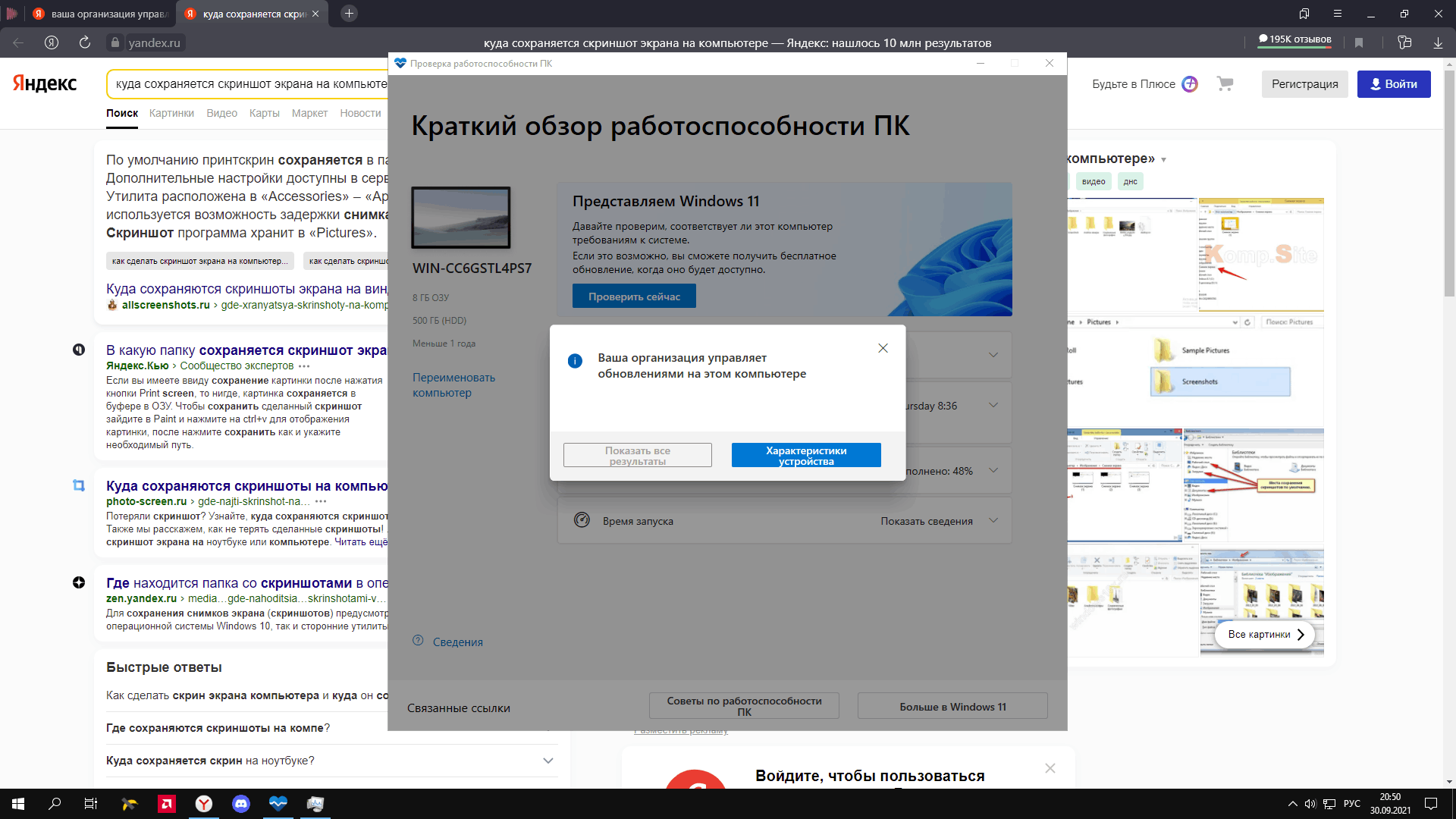Click Характеристики устройства button
The height and width of the screenshot is (819, 1456).
click(x=805, y=456)
